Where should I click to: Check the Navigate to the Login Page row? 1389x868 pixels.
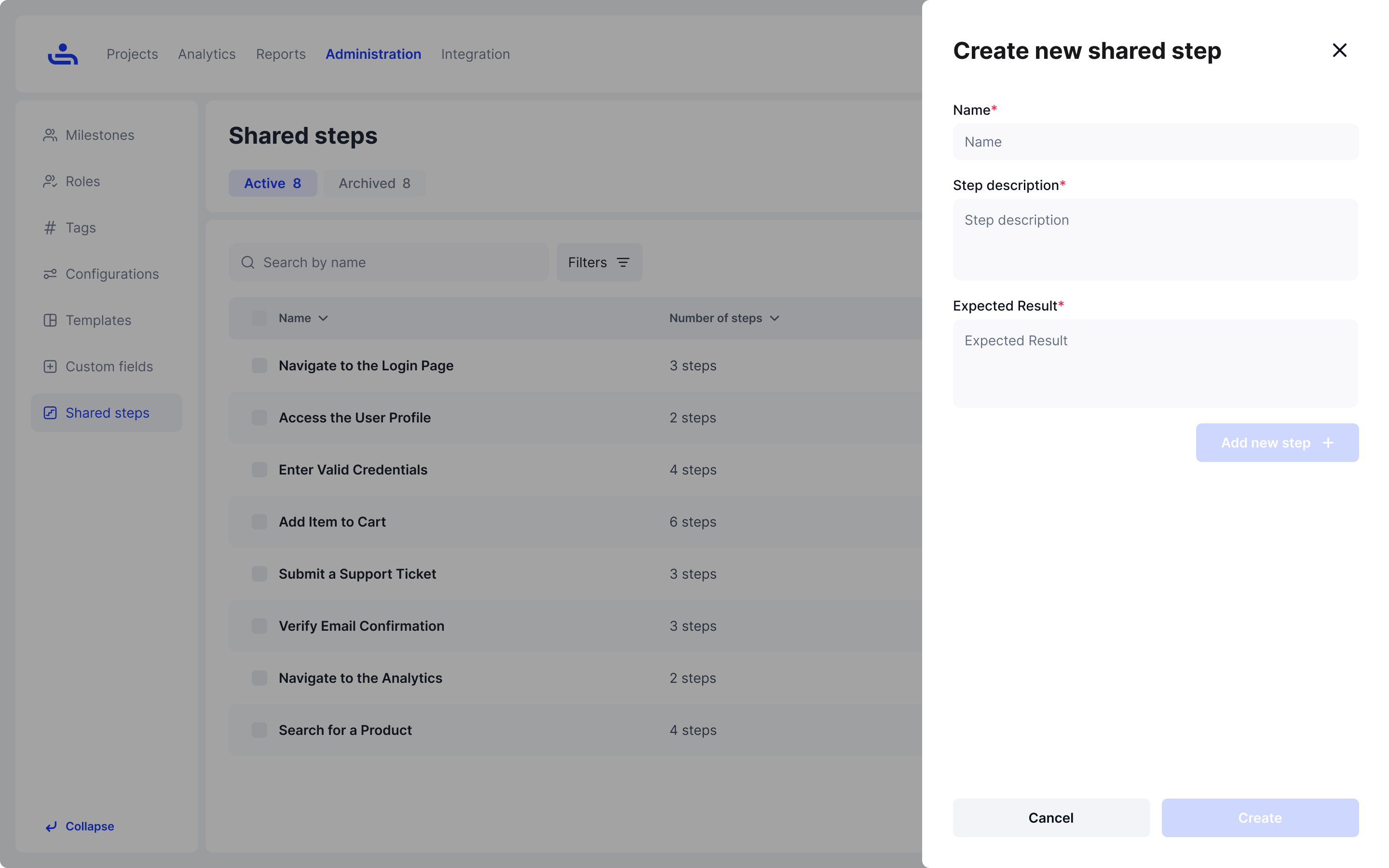[259, 366]
